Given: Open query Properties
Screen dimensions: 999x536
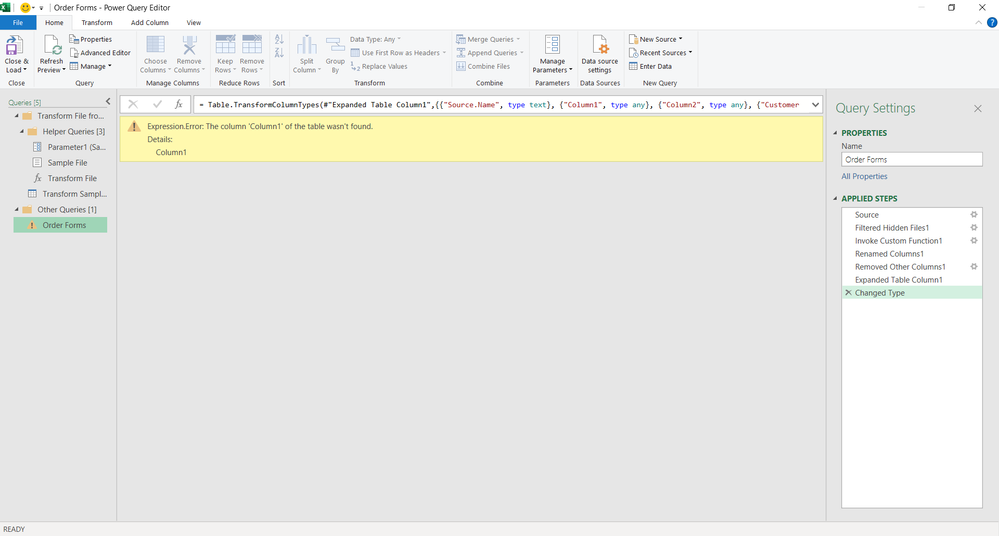Looking at the screenshot, I should [x=90, y=40].
